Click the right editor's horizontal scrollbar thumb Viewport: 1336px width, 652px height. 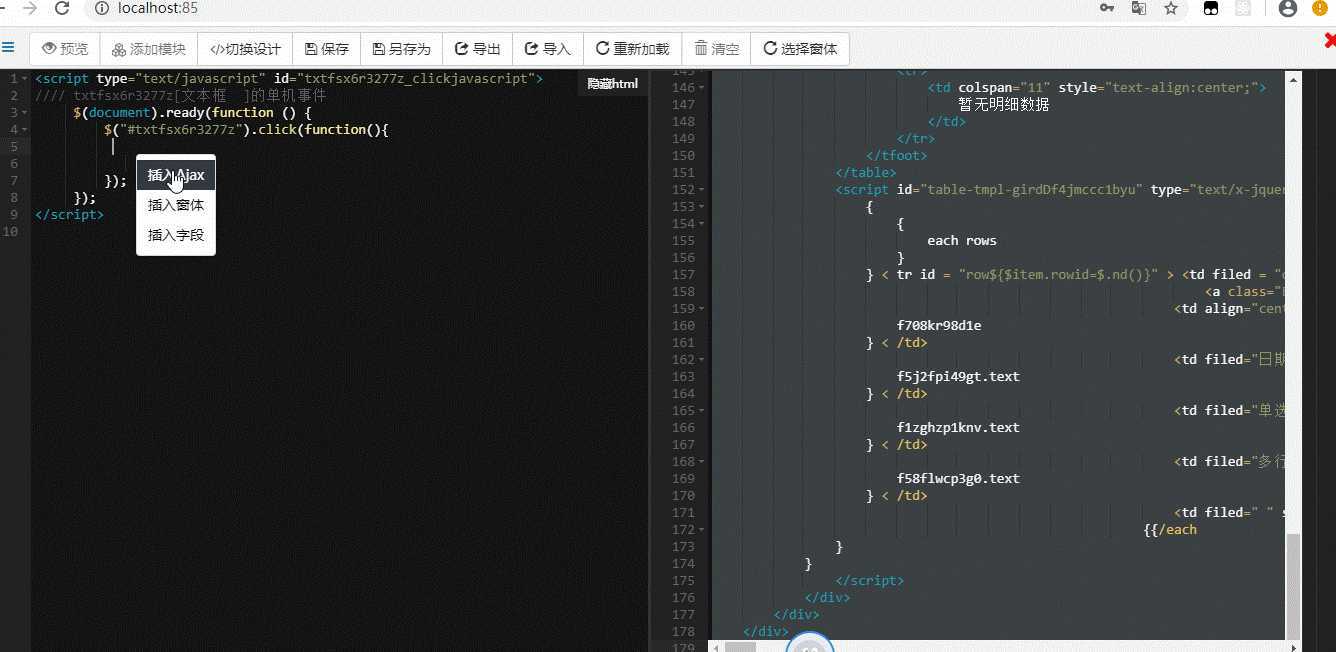tap(741, 646)
